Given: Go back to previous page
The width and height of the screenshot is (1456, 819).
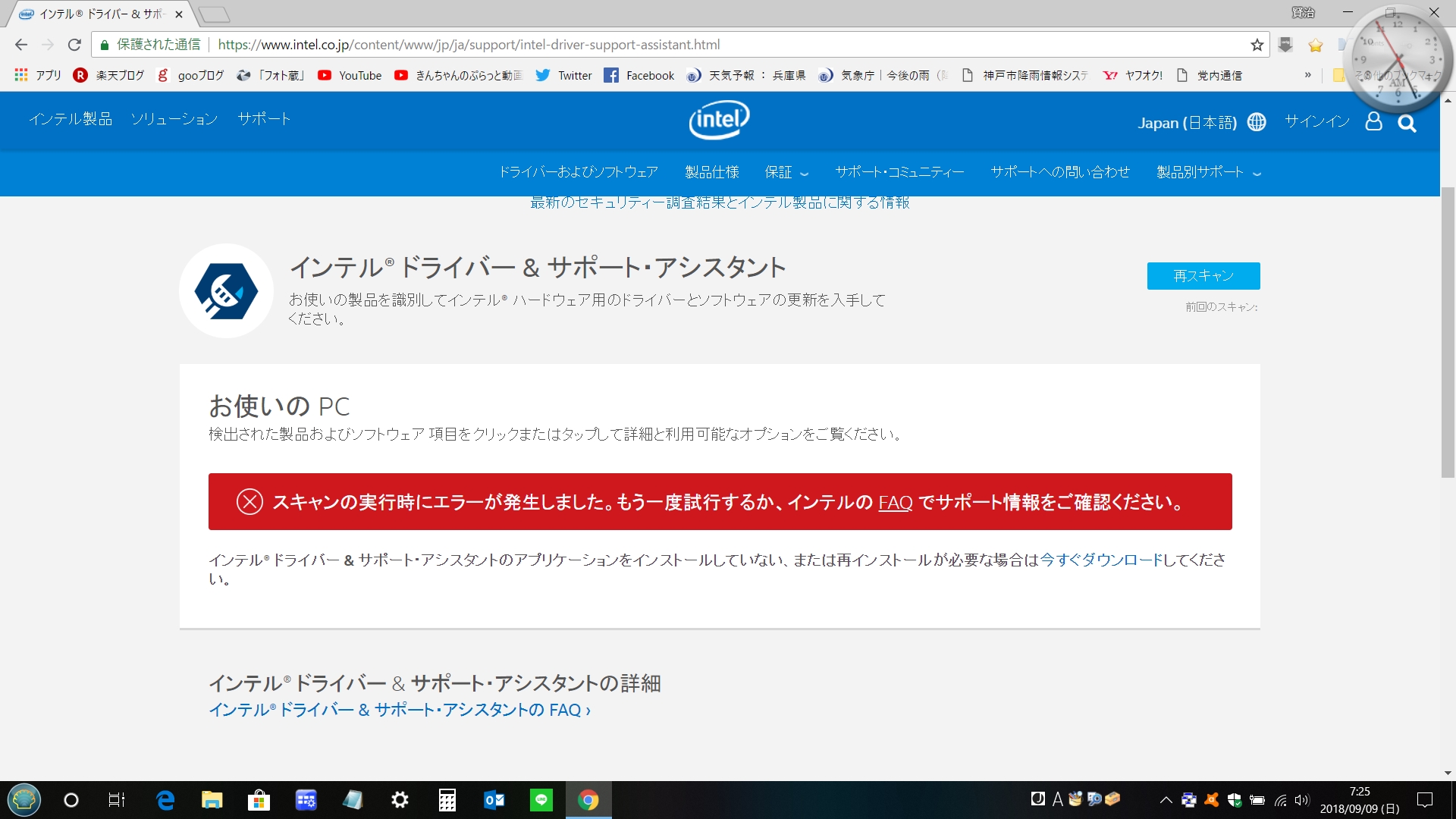Looking at the screenshot, I should [x=21, y=45].
